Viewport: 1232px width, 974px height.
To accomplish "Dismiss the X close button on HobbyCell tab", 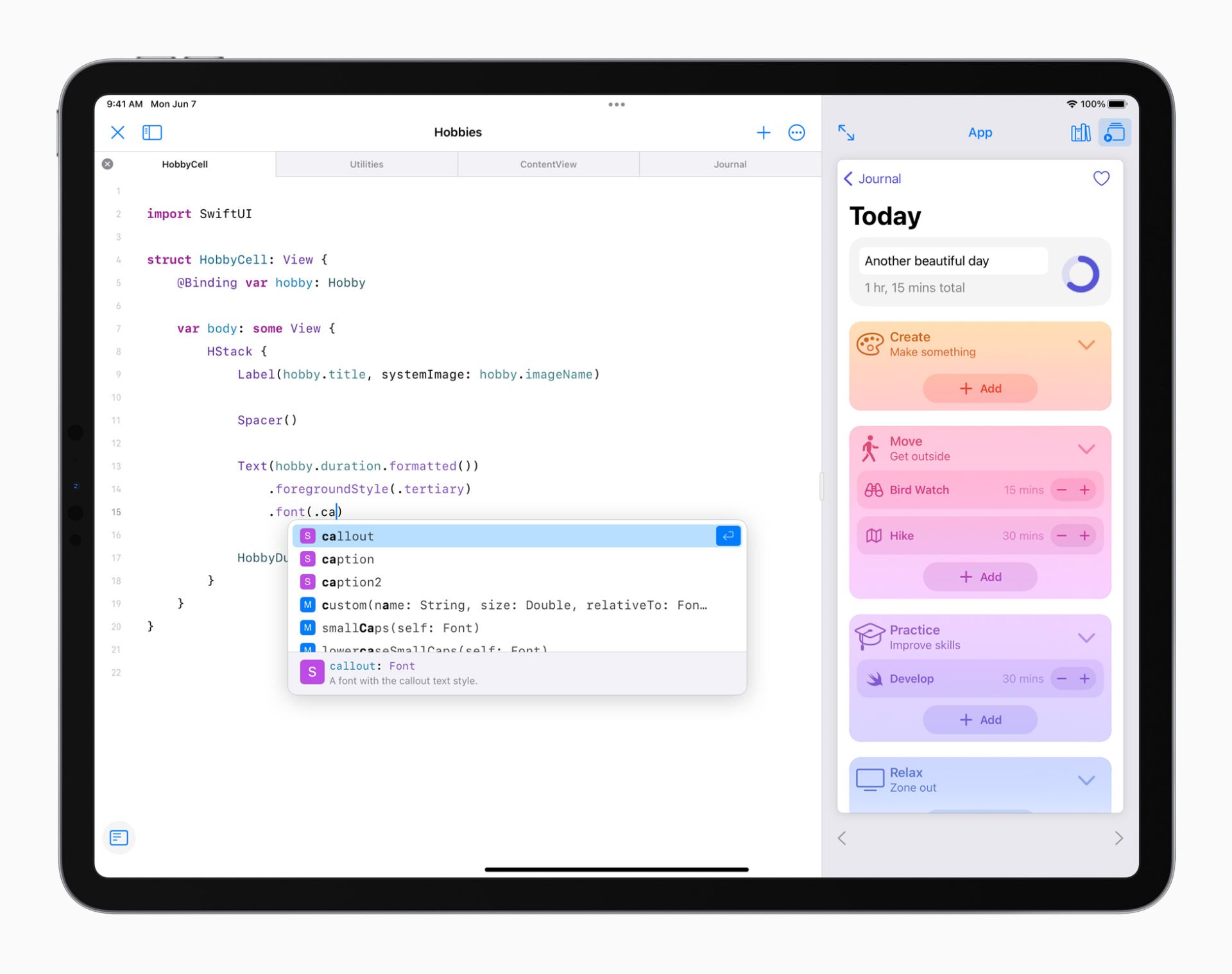I will 108,164.
